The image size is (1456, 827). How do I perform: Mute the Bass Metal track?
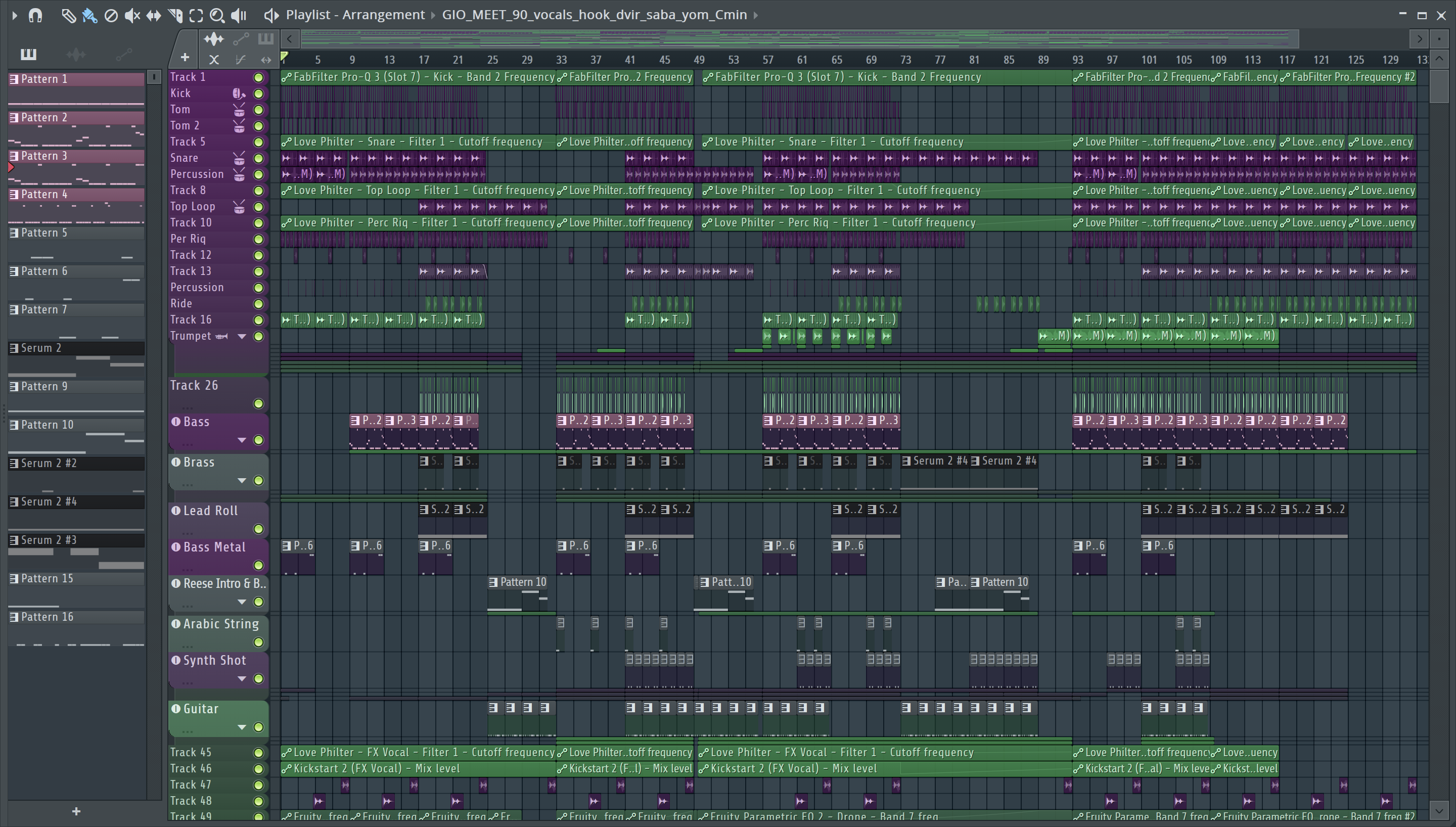point(258,565)
